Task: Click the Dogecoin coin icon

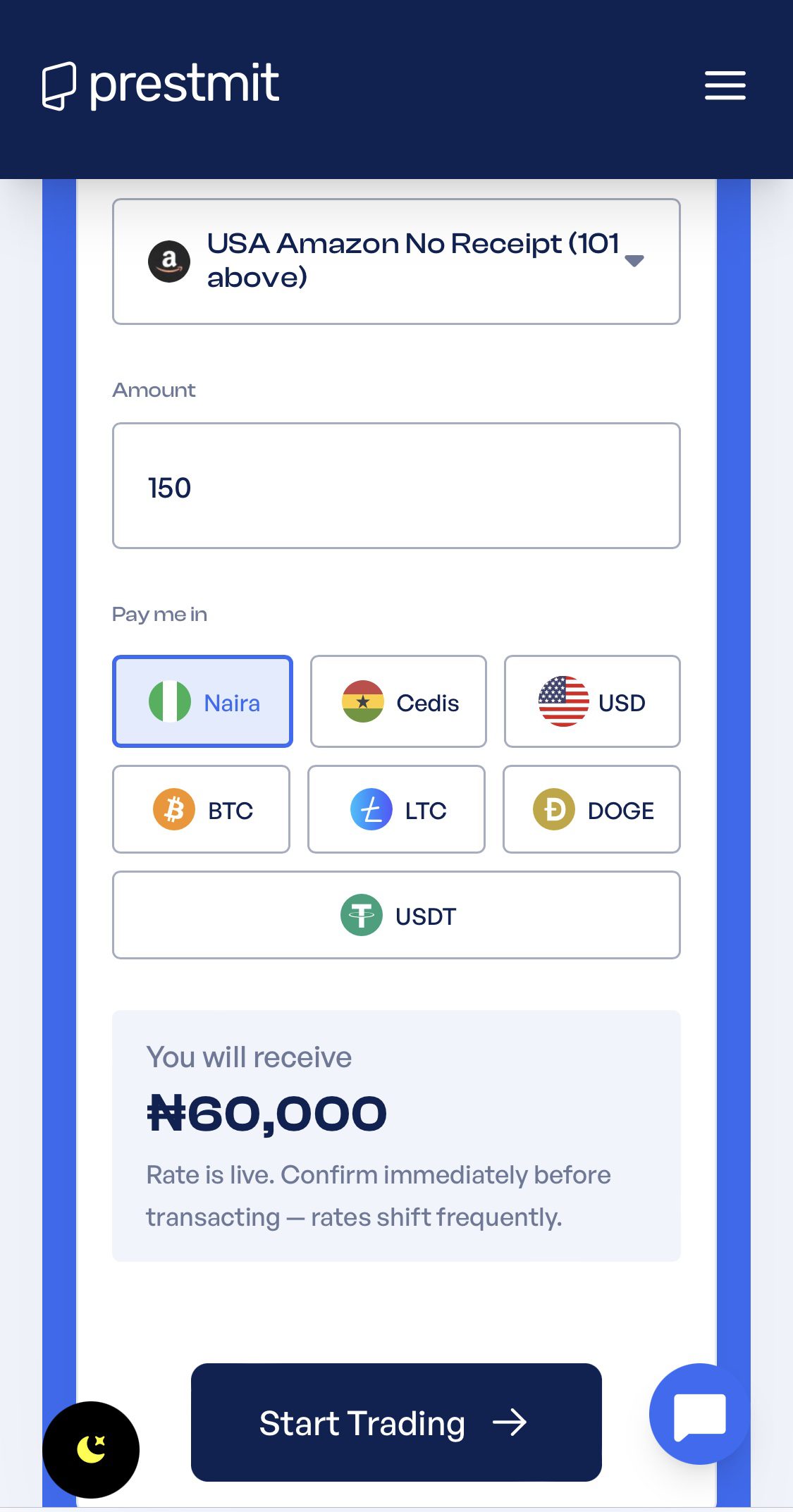Action: click(554, 809)
